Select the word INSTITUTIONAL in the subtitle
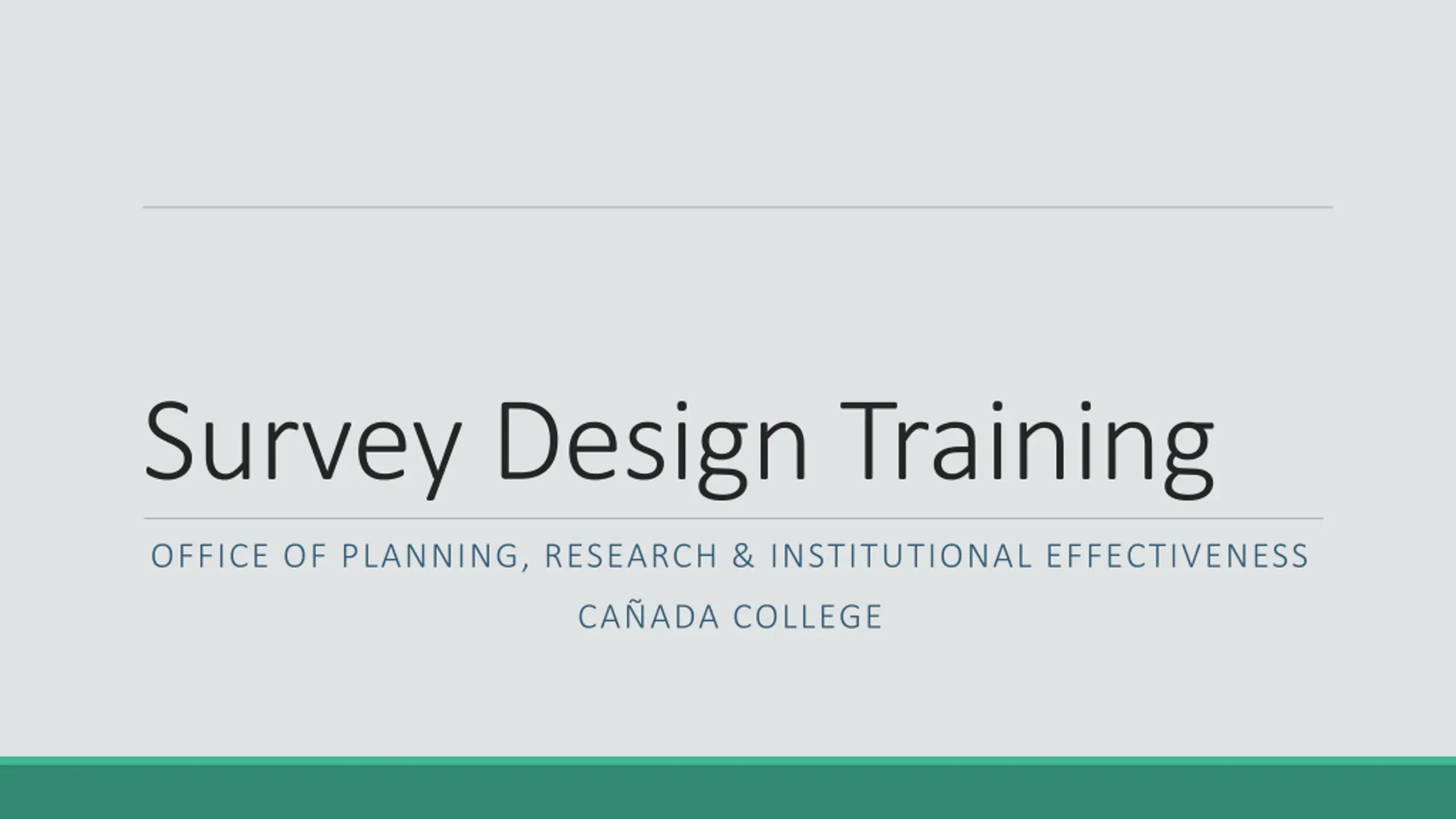The image size is (1456, 819). pyautogui.click(x=901, y=556)
